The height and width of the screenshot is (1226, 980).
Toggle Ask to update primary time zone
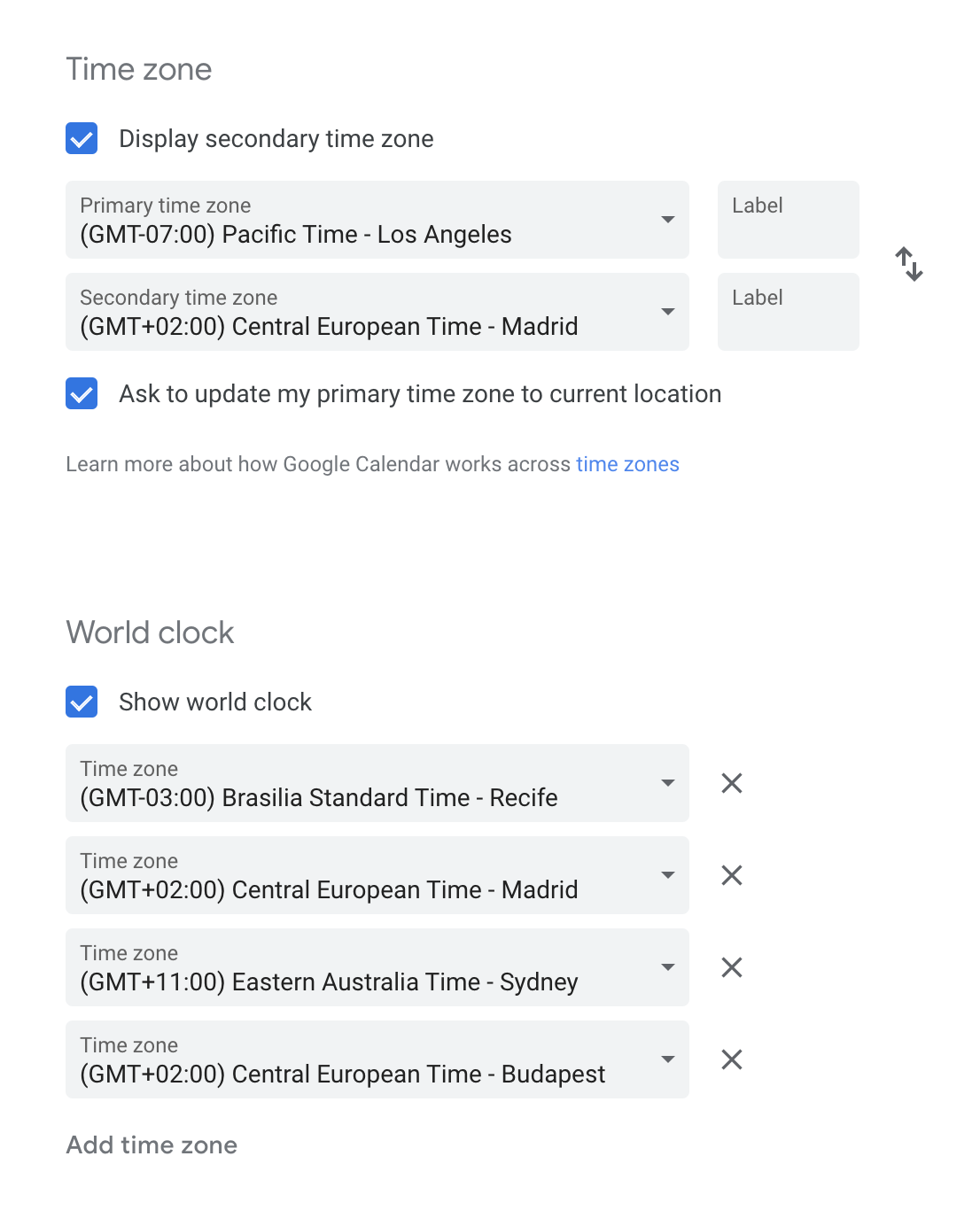coord(82,393)
